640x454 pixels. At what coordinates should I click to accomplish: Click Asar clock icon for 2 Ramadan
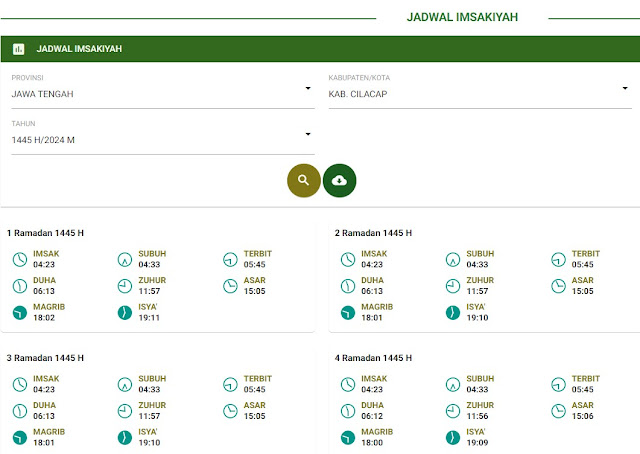click(558, 286)
